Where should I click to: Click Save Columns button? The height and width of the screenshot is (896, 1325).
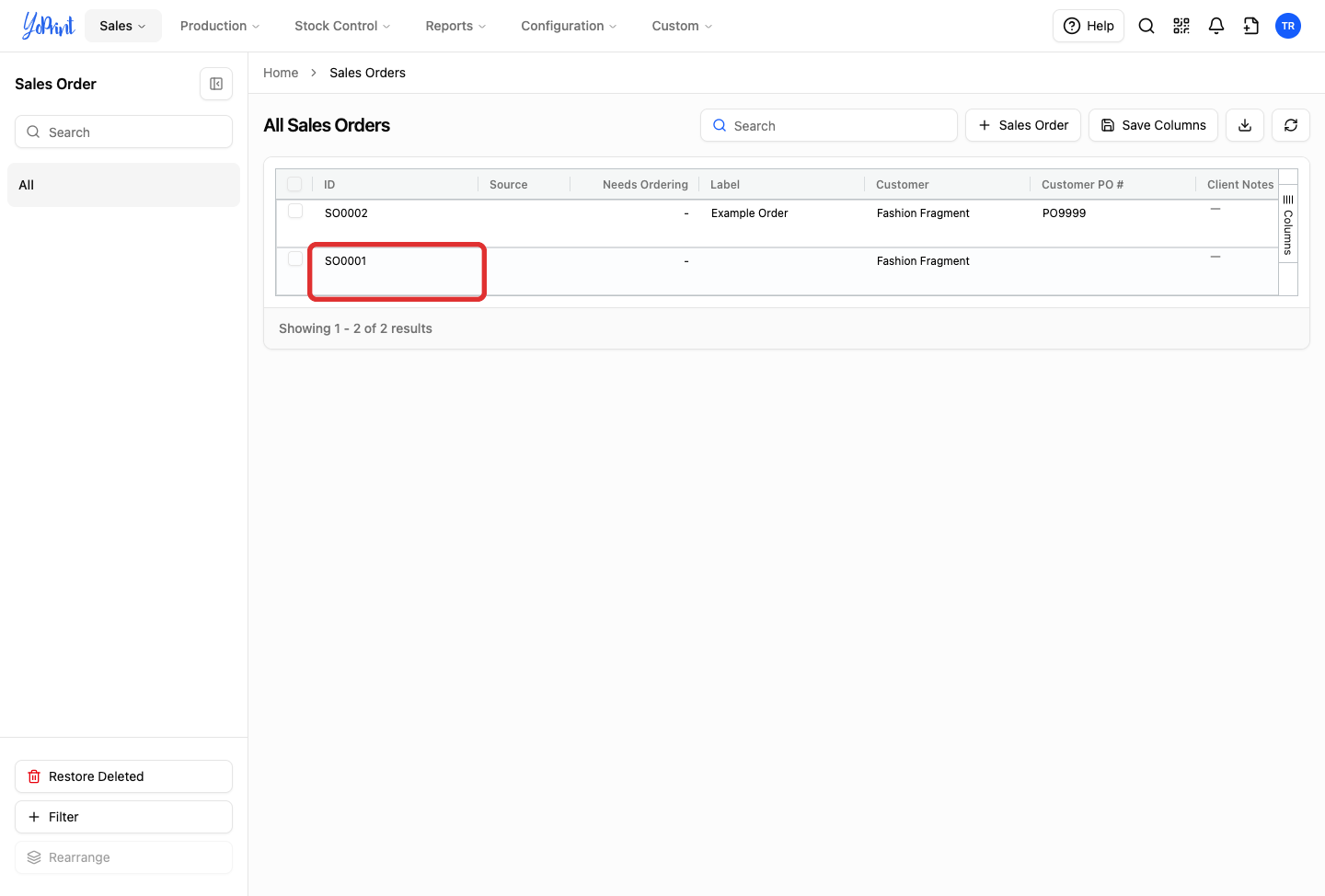click(x=1153, y=125)
